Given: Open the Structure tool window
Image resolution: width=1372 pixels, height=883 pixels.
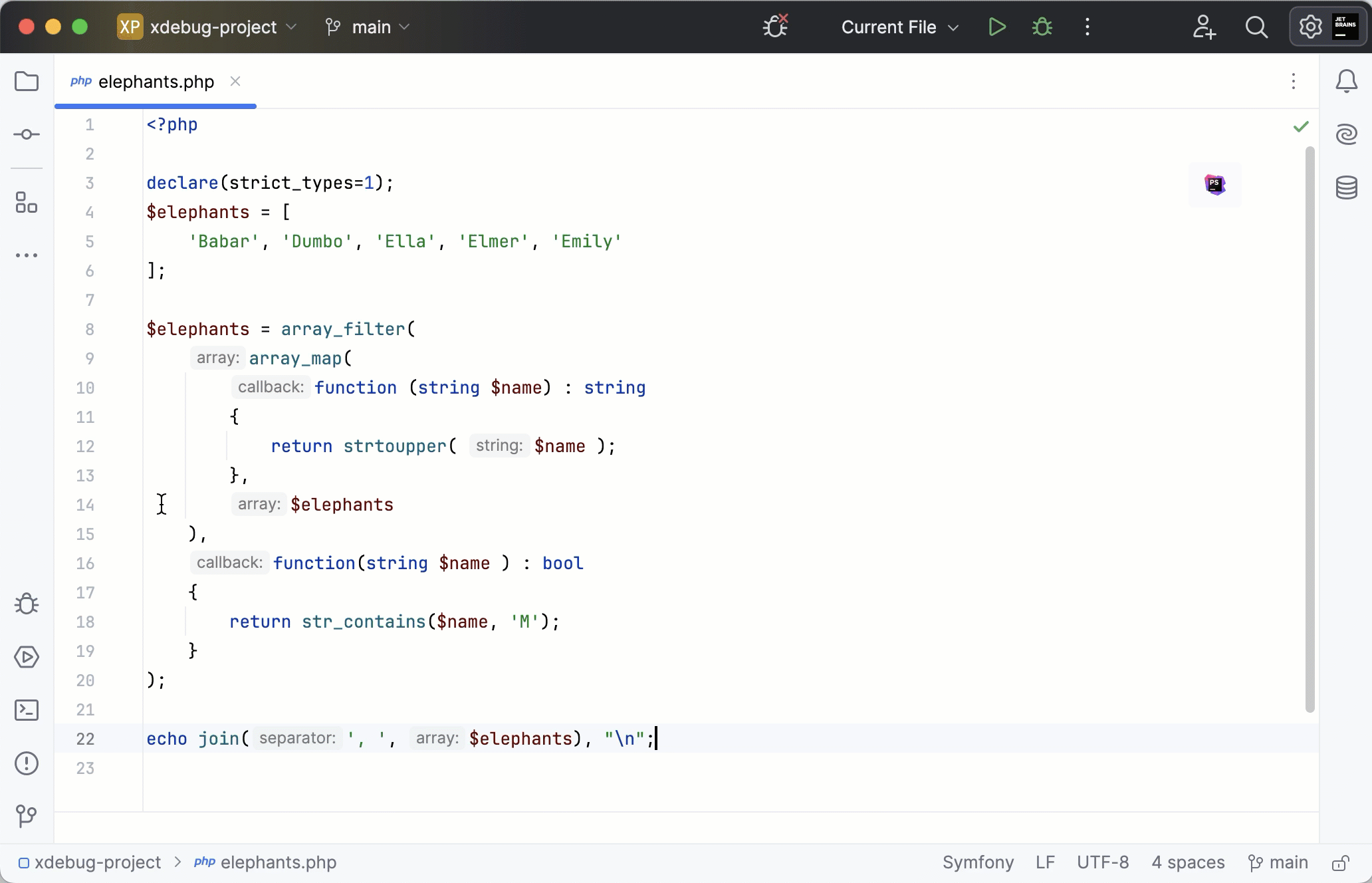Looking at the screenshot, I should click(27, 203).
